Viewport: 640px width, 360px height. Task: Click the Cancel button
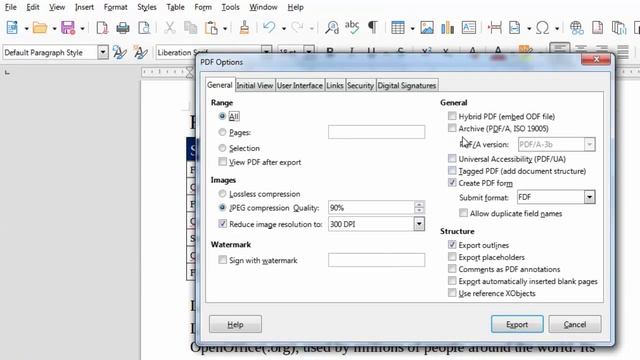tap(575, 324)
